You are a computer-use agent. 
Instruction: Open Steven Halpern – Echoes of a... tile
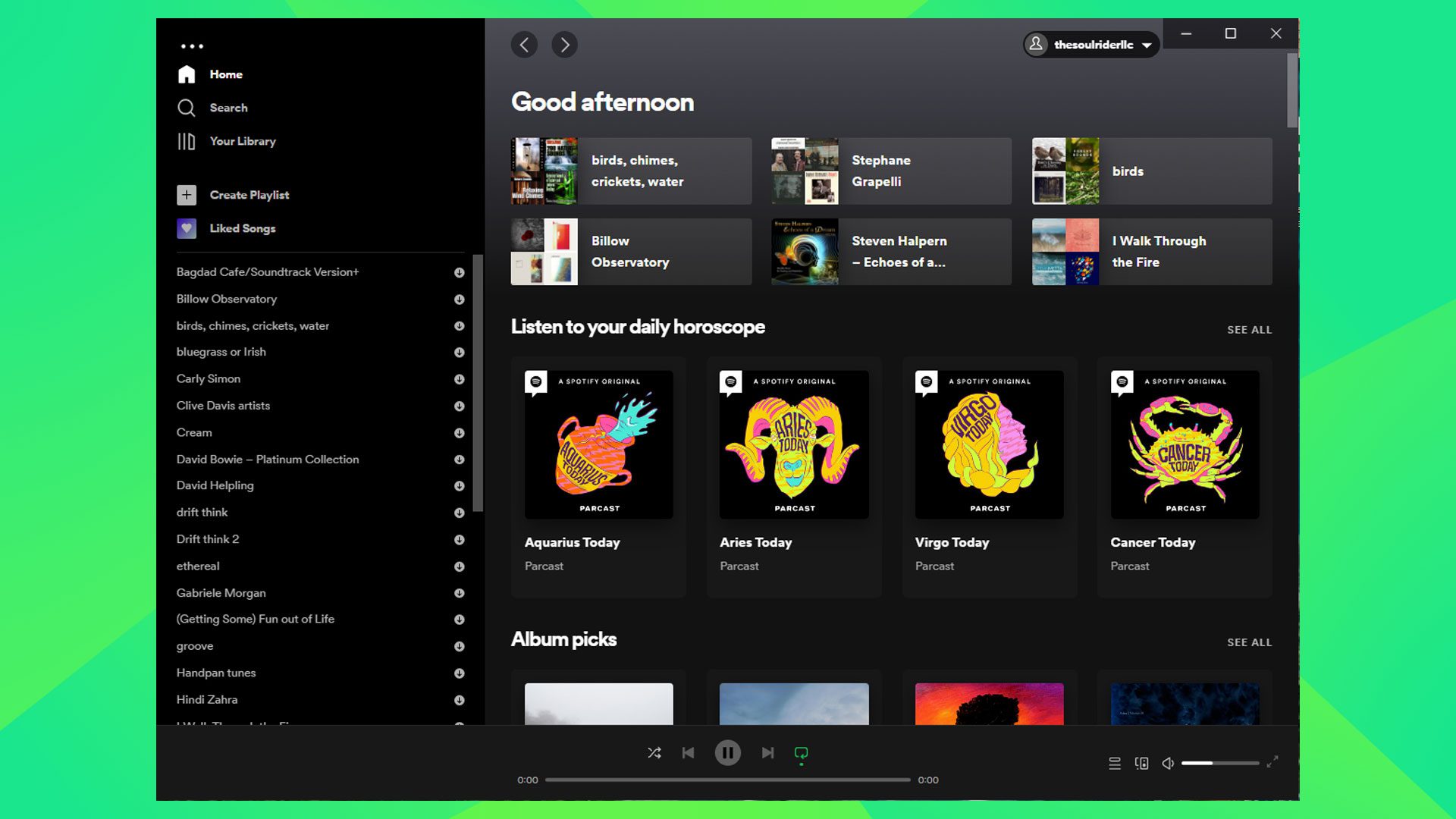point(891,252)
